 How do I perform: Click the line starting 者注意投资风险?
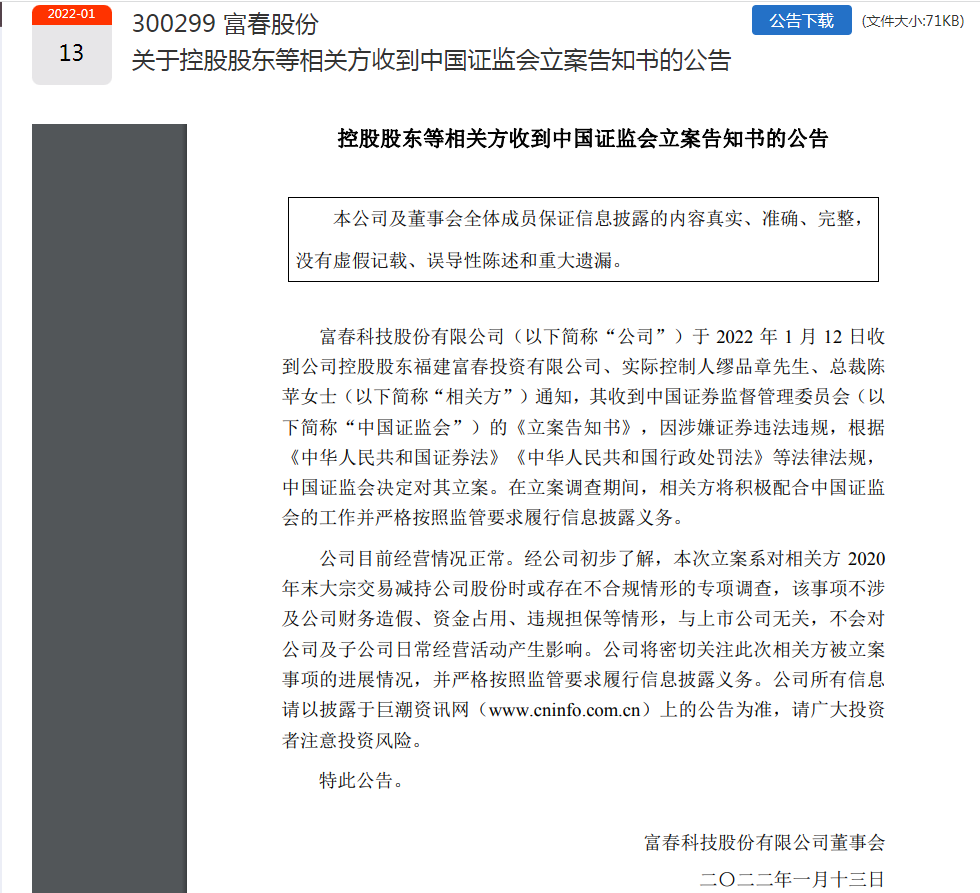click(x=353, y=741)
